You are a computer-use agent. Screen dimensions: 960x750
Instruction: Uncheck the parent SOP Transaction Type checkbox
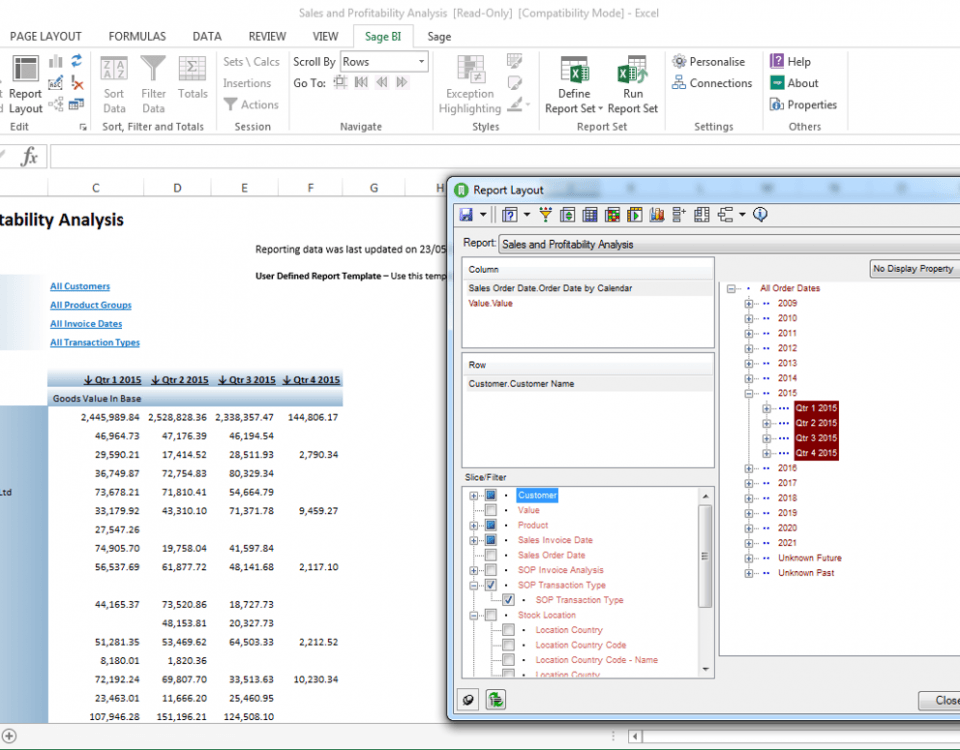click(x=491, y=585)
